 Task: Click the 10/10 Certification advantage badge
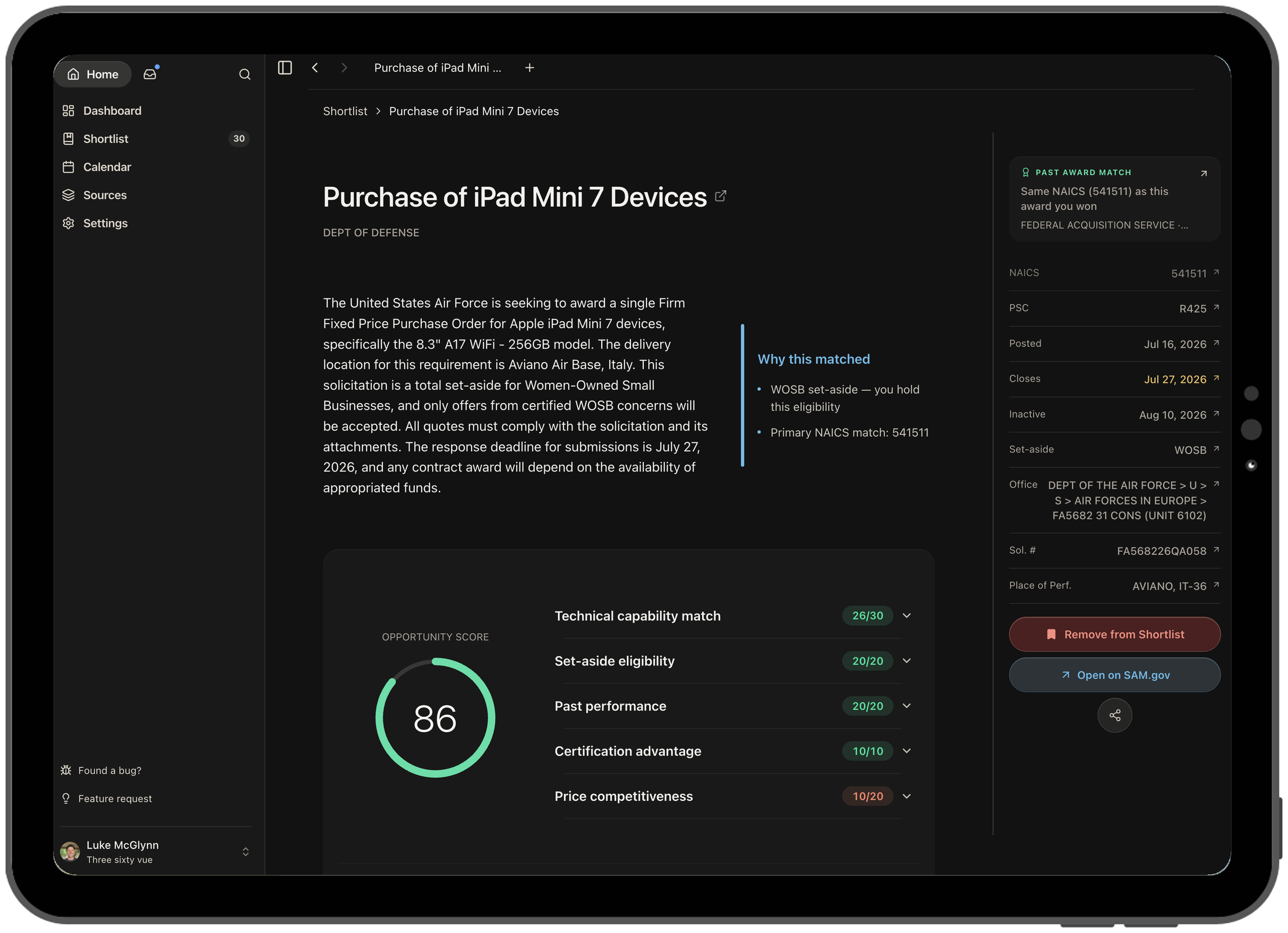click(867, 751)
